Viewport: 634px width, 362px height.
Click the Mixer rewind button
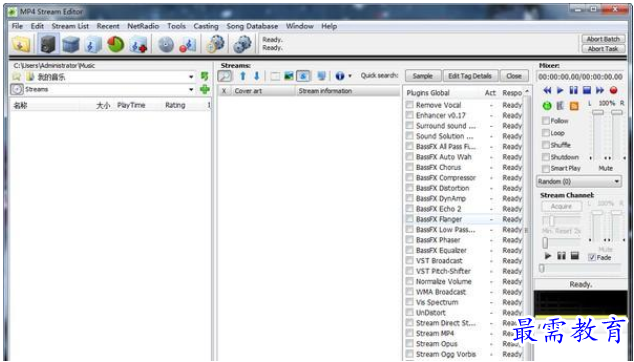coord(547,90)
